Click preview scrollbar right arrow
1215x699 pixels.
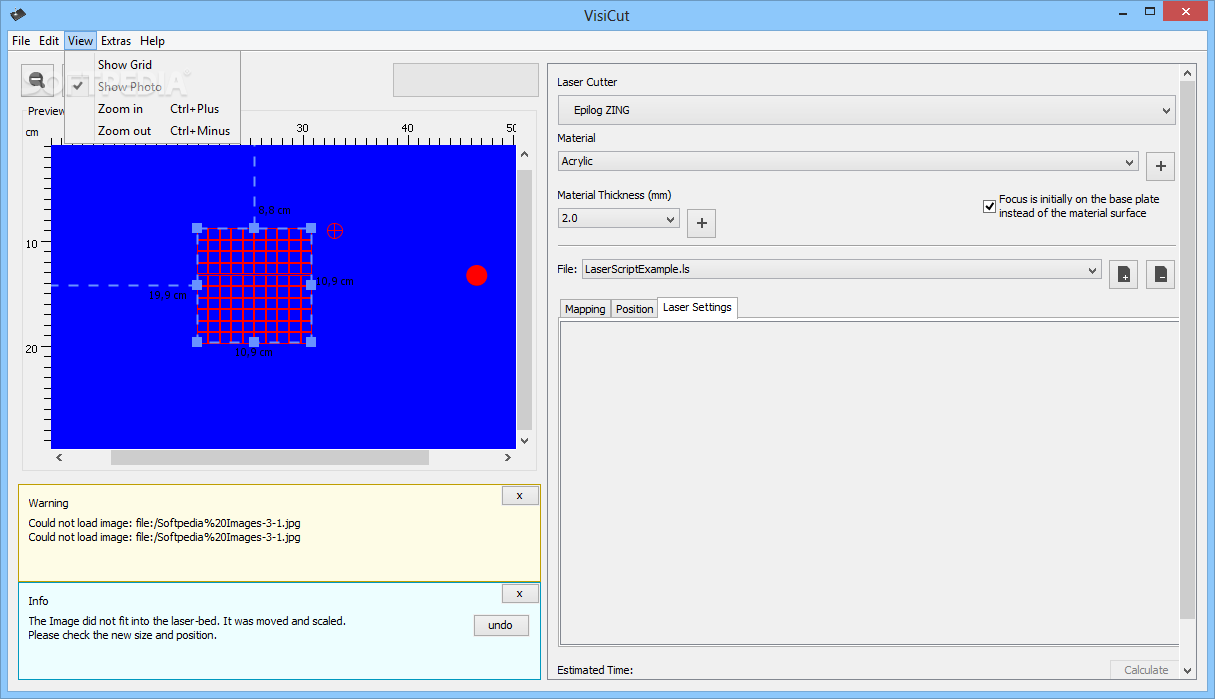[x=508, y=458]
